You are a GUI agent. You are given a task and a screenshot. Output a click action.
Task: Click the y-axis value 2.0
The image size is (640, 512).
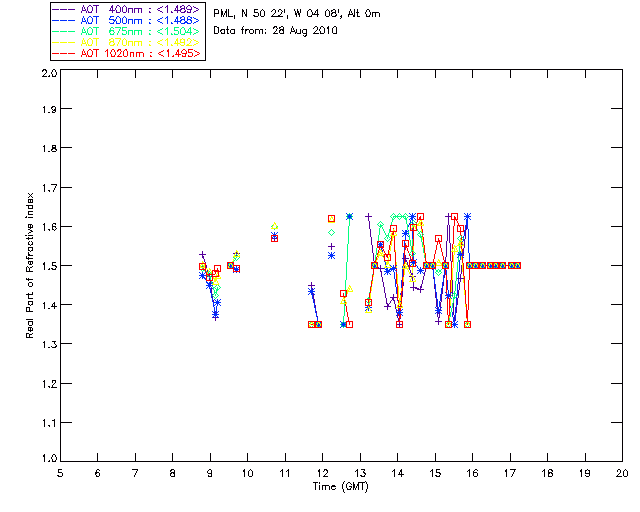pos(49,74)
